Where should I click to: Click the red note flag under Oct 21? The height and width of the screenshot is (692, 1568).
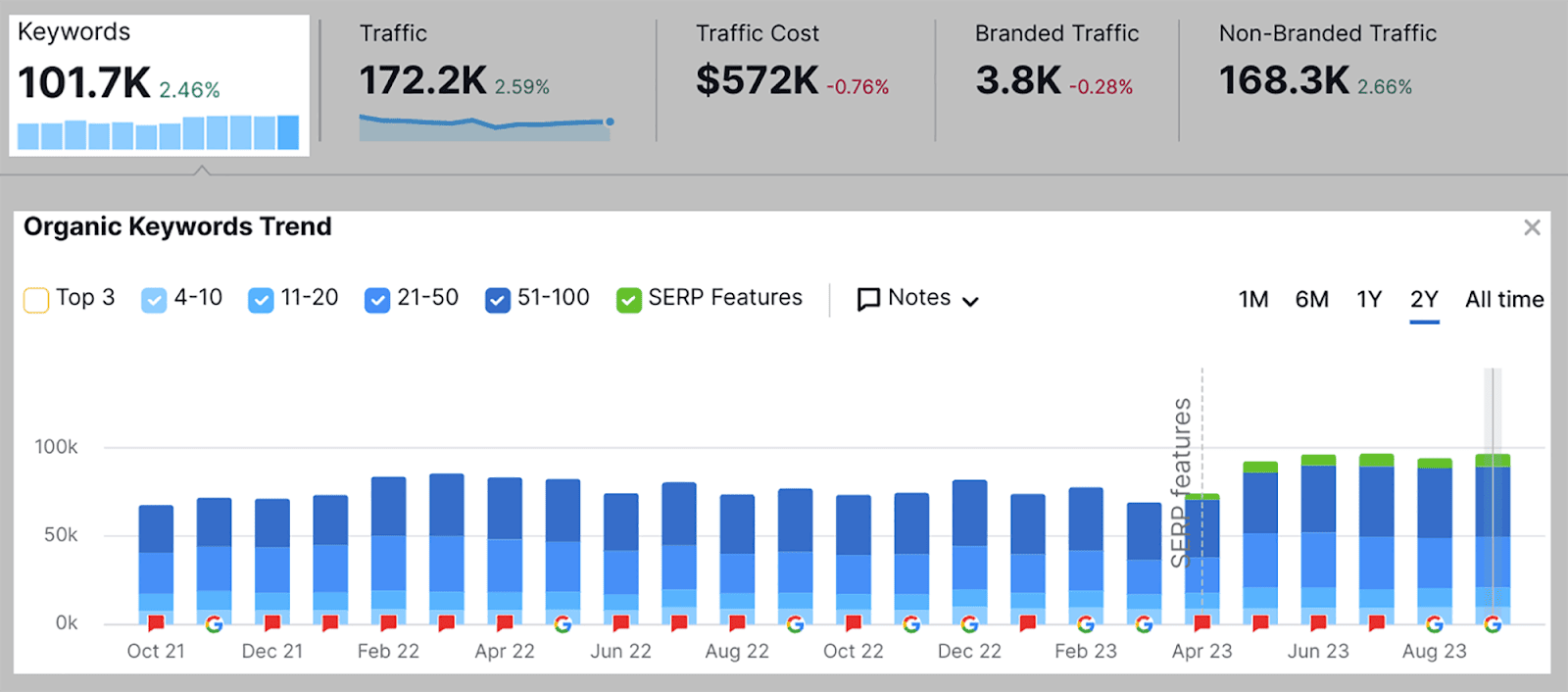pos(156,623)
